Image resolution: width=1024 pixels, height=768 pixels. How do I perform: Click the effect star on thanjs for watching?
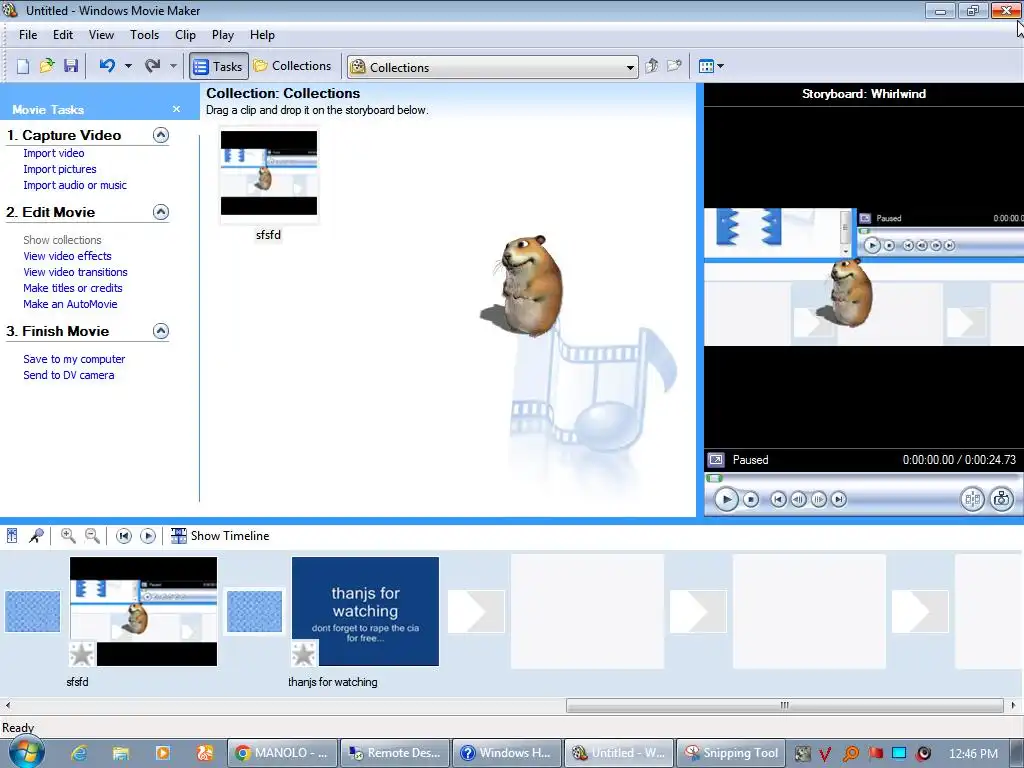point(304,654)
